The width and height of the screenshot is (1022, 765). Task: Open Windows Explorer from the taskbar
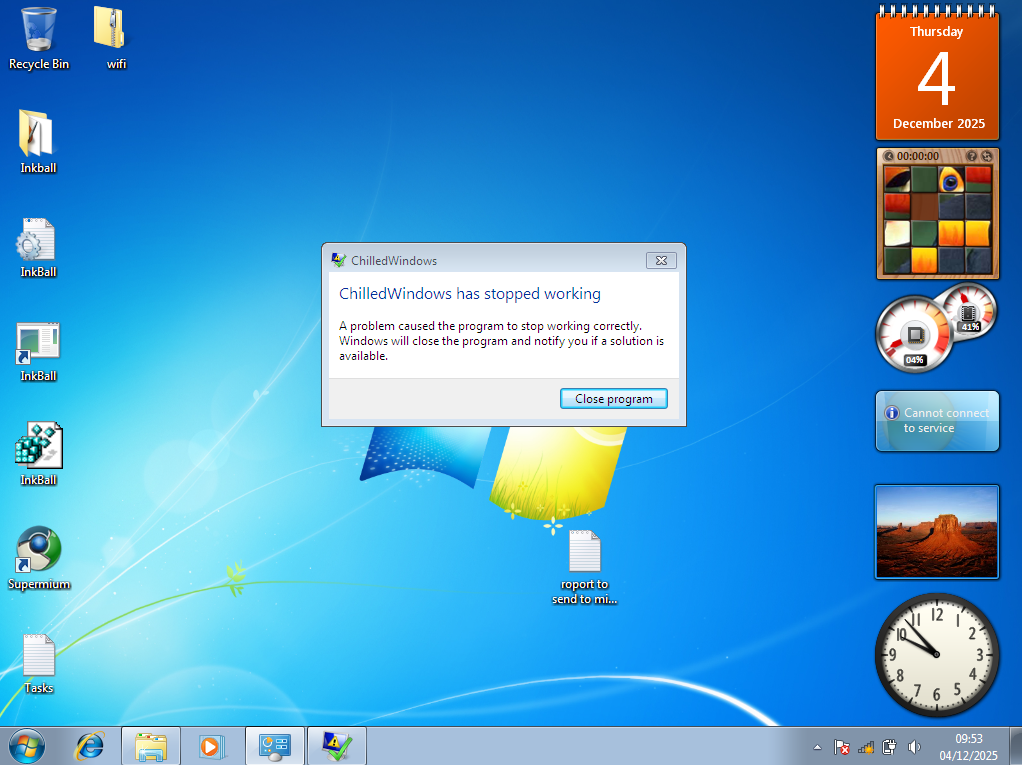151,746
